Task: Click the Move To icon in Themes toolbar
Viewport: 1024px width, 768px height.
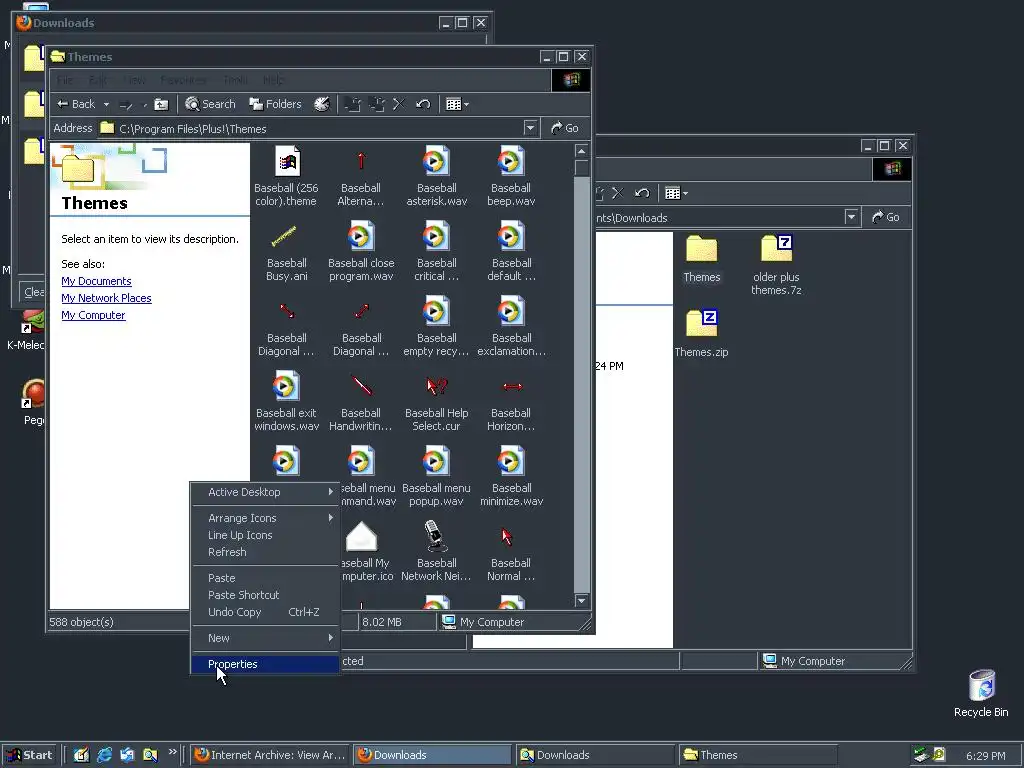Action: point(353,104)
